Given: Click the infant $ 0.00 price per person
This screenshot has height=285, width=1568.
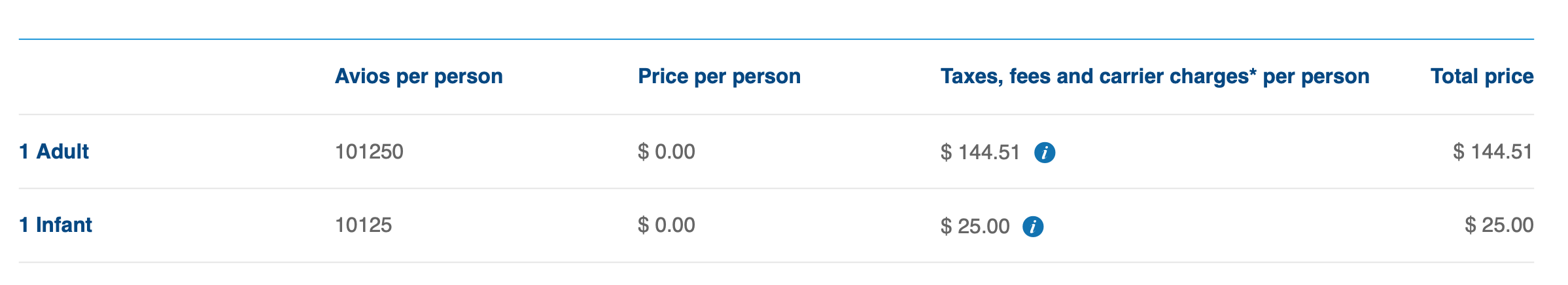Looking at the screenshot, I should coord(666,225).
